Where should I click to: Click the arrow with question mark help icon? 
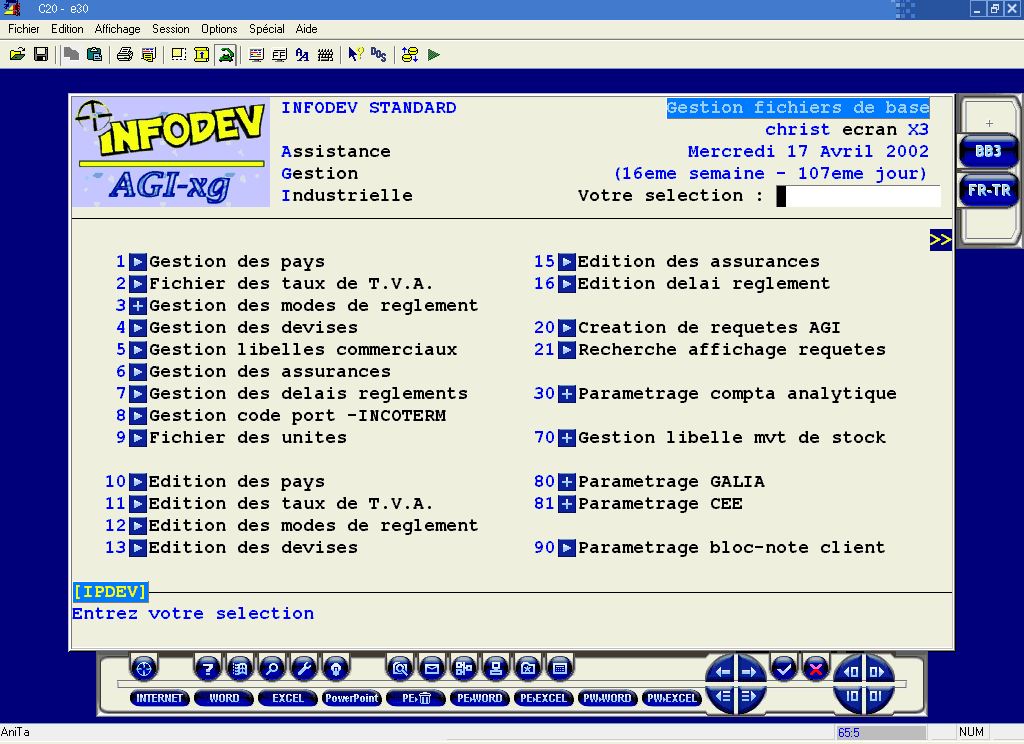[x=355, y=54]
